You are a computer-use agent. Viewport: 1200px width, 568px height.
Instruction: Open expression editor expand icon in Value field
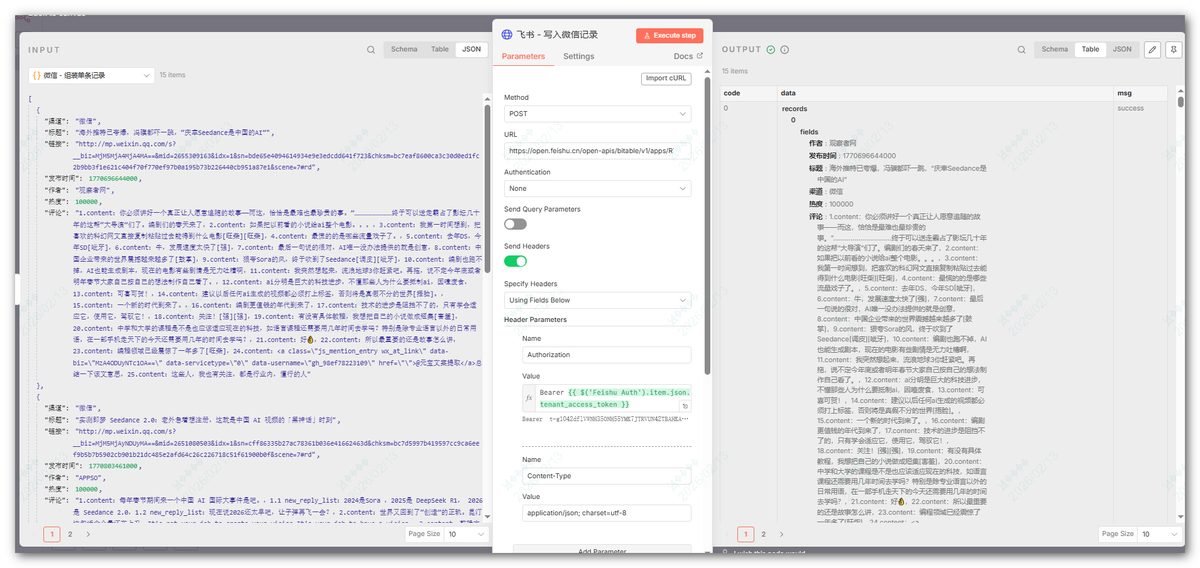686,407
